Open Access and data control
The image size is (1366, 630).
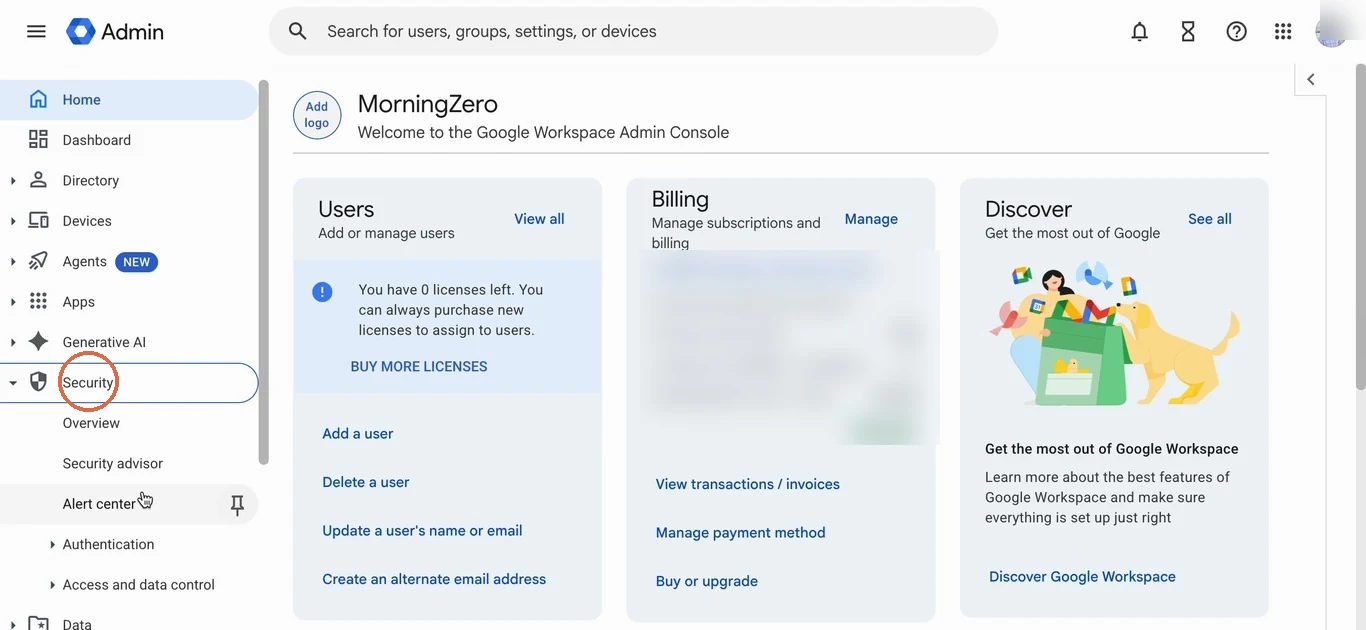tap(138, 585)
